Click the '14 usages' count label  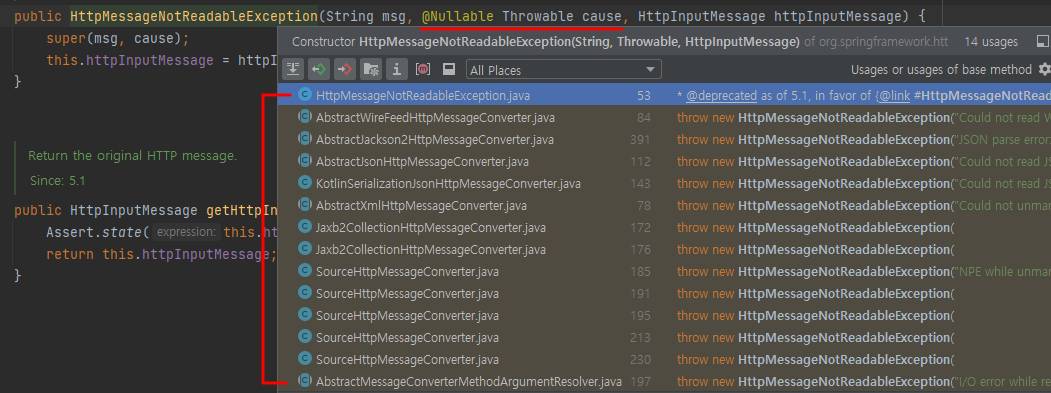click(991, 42)
